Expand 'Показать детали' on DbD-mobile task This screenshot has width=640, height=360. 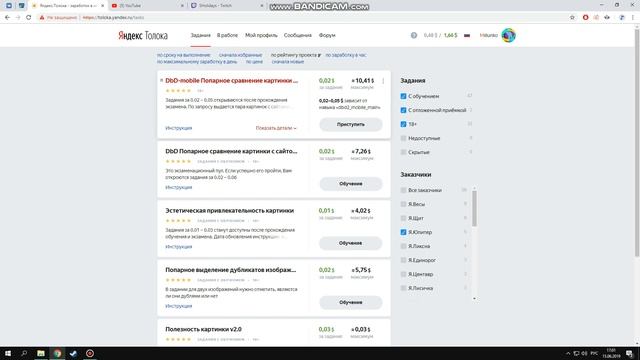pyautogui.click(x=276, y=128)
